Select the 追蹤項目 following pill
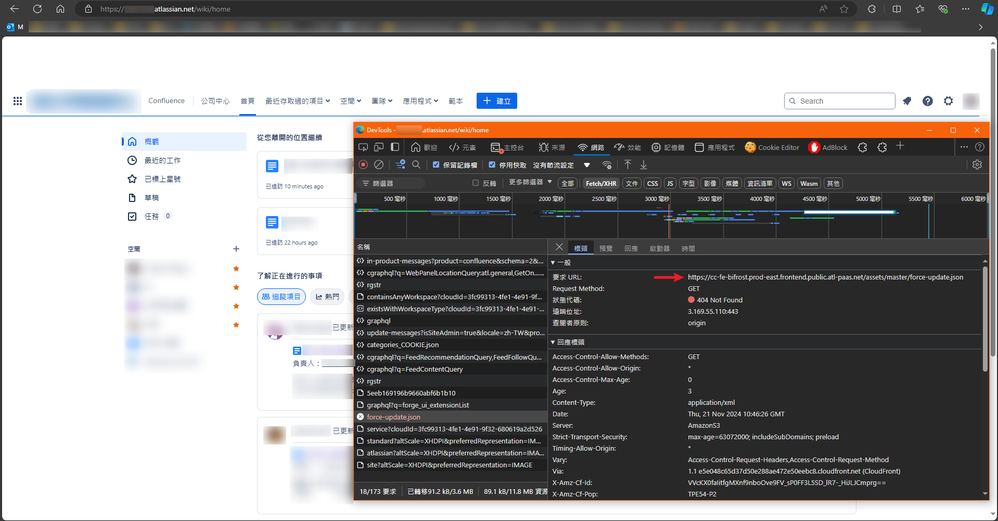Viewport: 998px width, 521px height. coord(281,296)
